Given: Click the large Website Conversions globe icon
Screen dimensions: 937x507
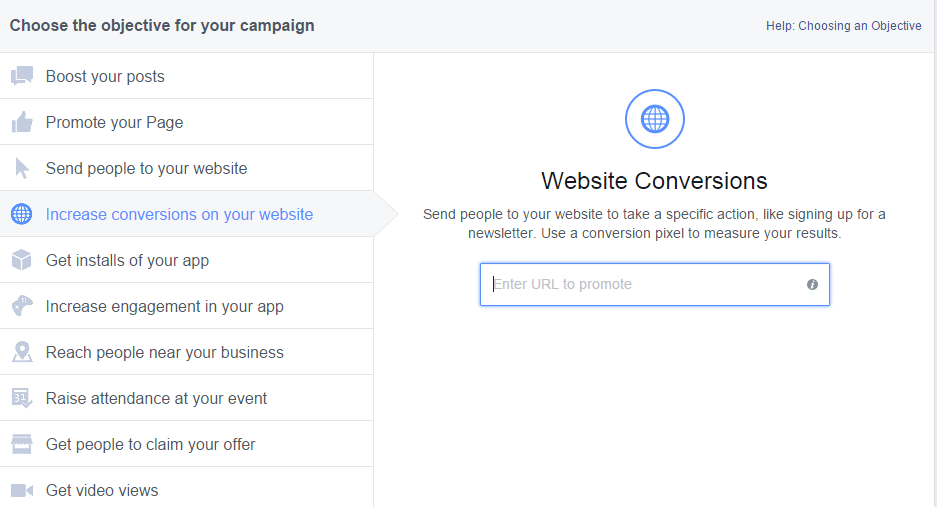Looking at the screenshot, I should [x=655, y=120].
